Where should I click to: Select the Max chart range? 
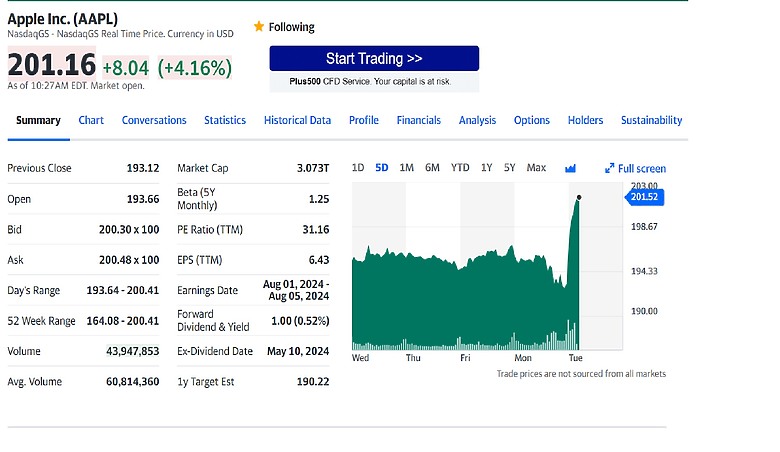point(536,168)
